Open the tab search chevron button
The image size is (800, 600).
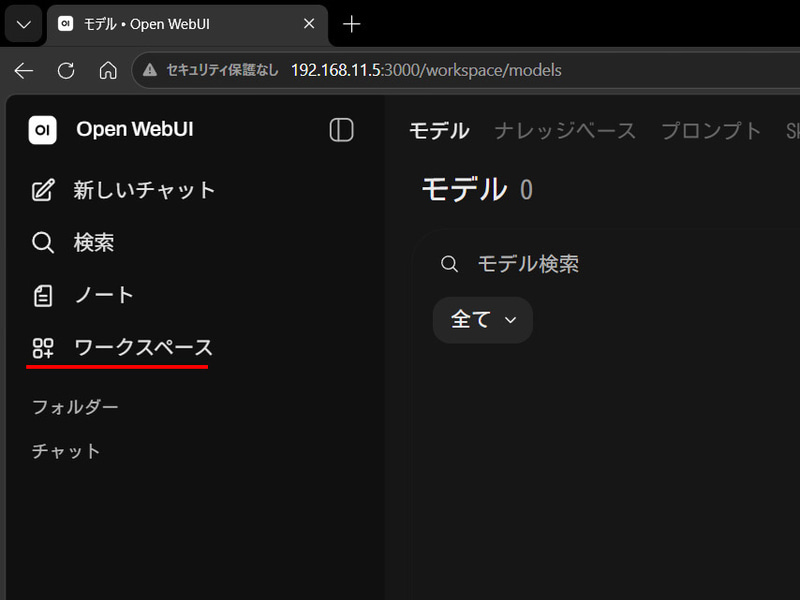[23, 24]
